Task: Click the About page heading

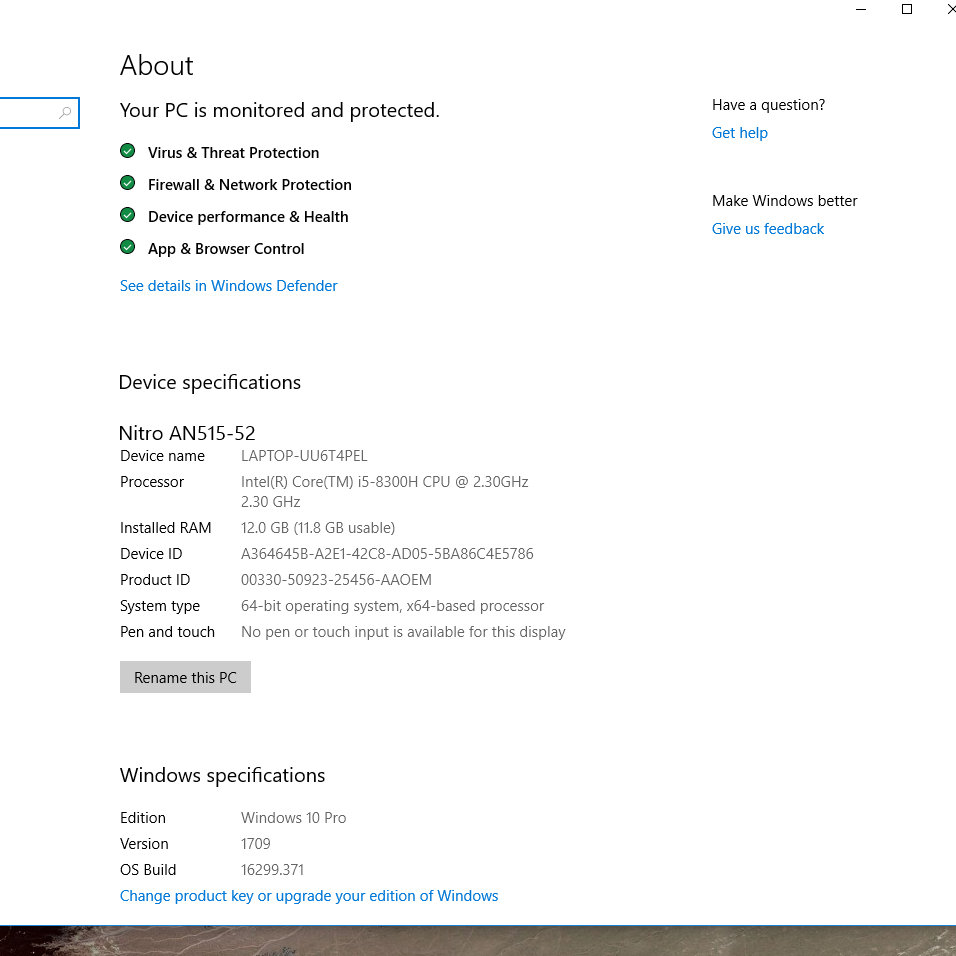Action: tap(157, 66)
